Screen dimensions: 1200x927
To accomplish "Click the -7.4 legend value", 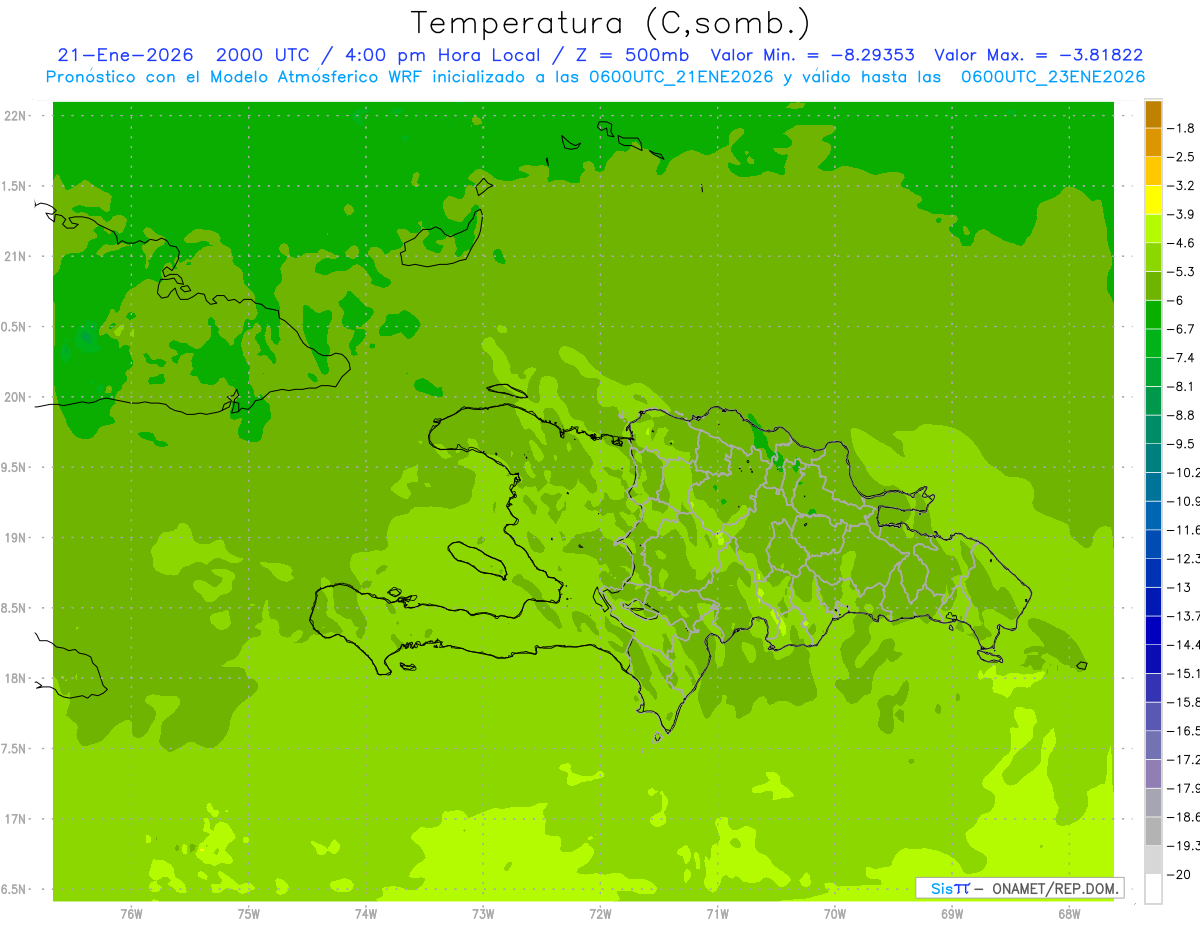I will click(x=1180, y=357).
